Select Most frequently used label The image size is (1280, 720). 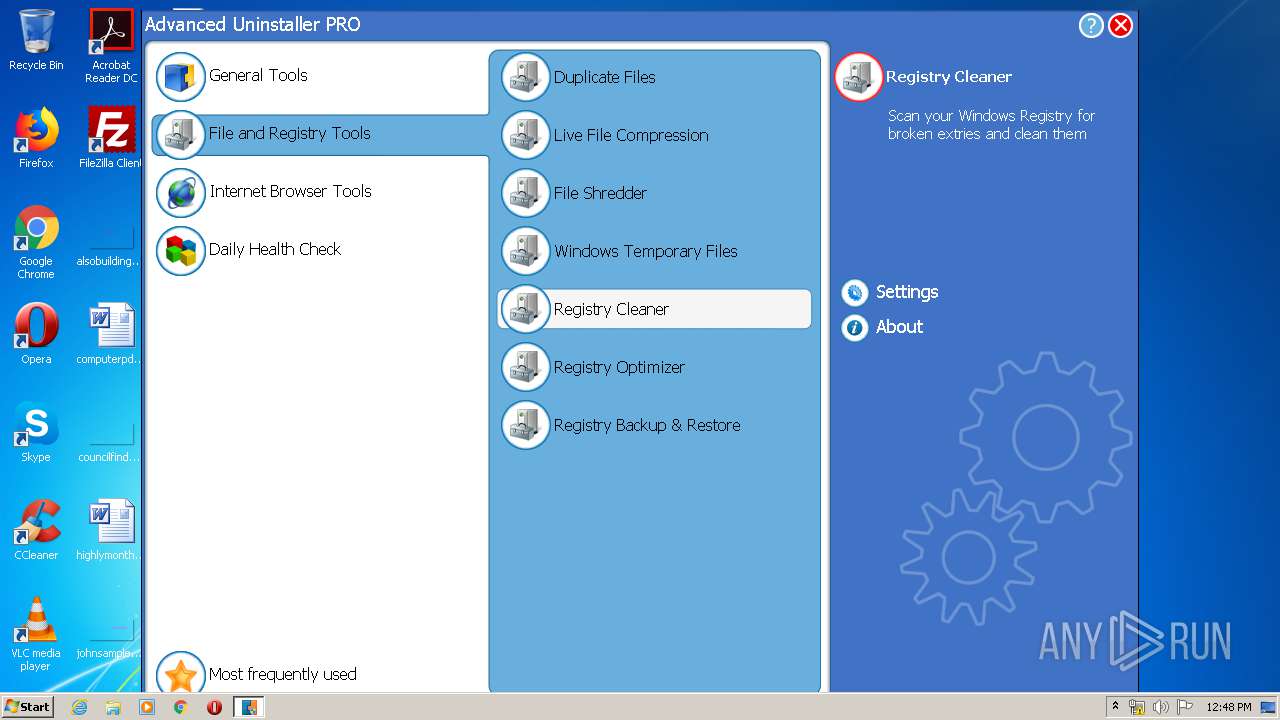click(x=283, y=674)
